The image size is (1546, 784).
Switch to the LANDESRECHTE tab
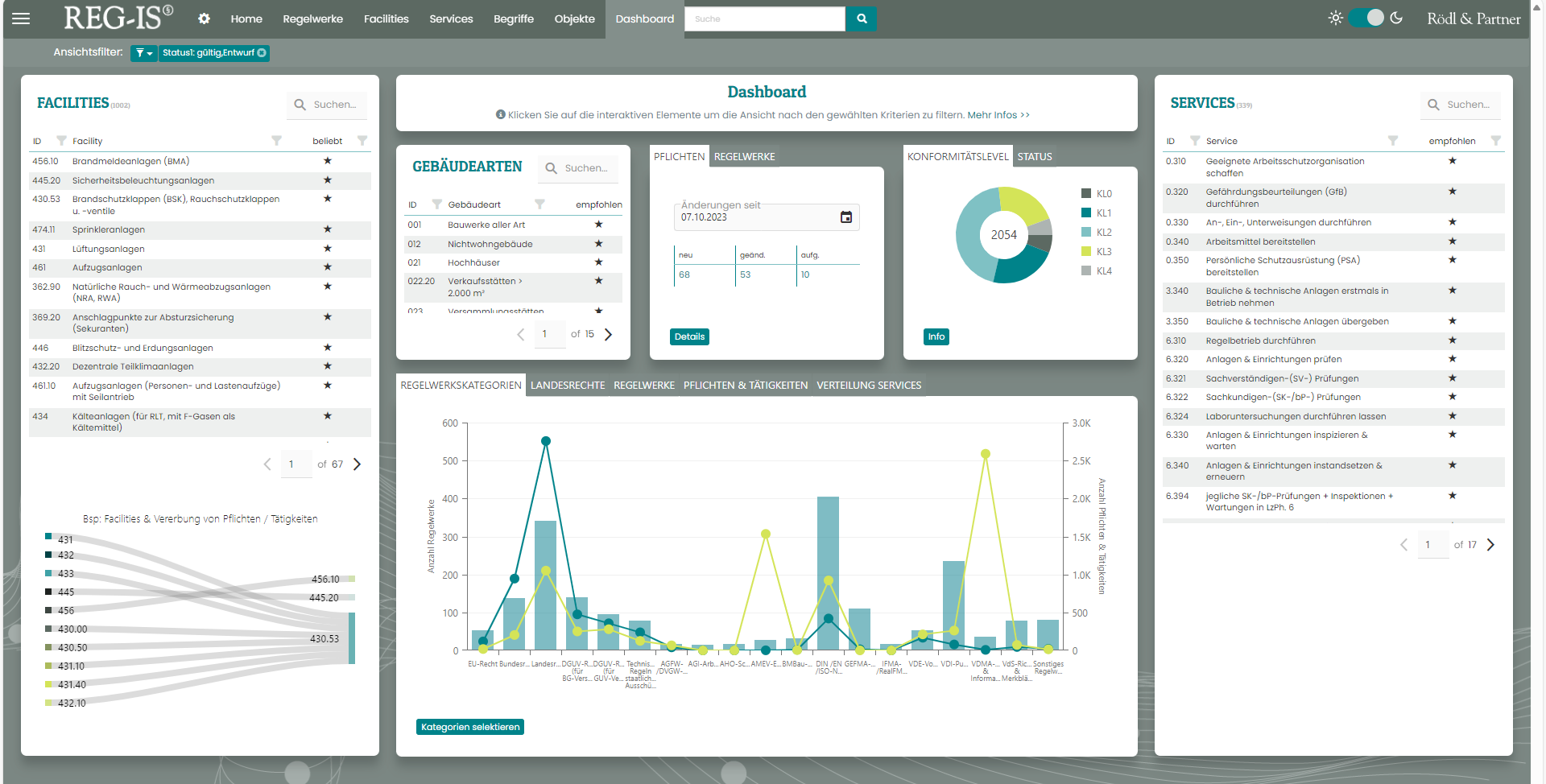point(567,386)
